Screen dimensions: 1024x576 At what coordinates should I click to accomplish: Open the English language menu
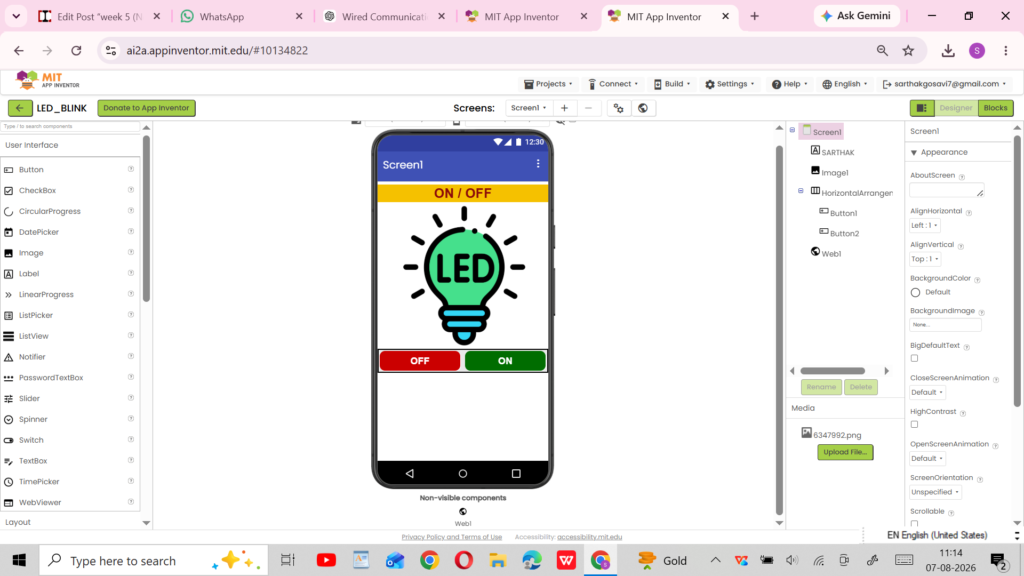844,84
